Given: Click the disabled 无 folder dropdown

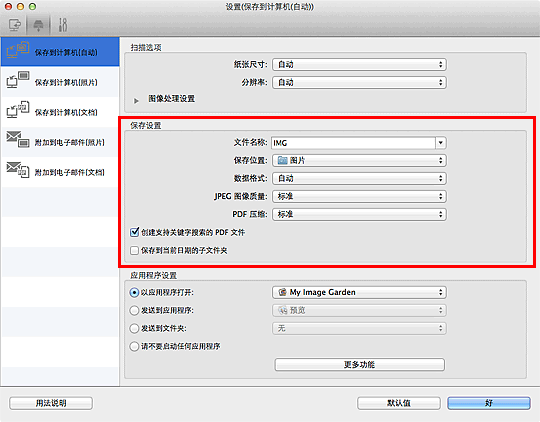Looking at the screenshot, I should click(359, 328).
